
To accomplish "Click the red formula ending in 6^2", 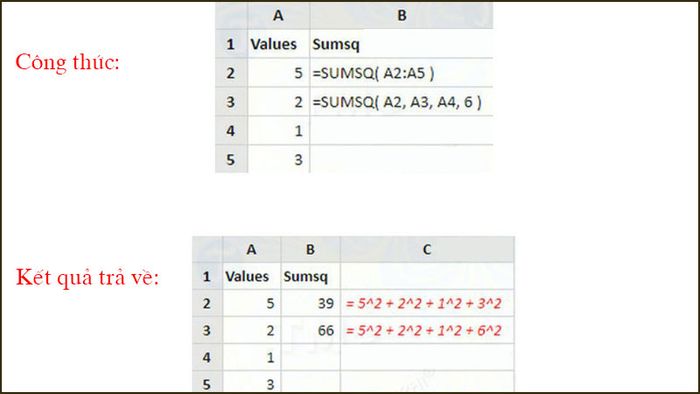I will tap(424, 331).
